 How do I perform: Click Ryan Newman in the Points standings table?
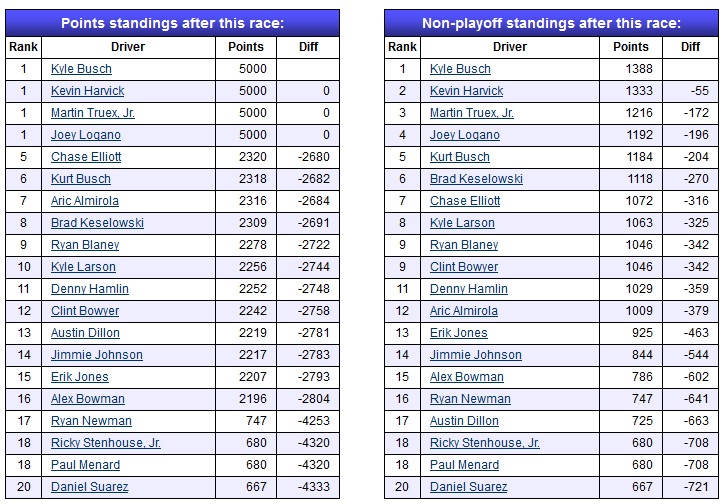pyautogui.click(x=91, y=421)
